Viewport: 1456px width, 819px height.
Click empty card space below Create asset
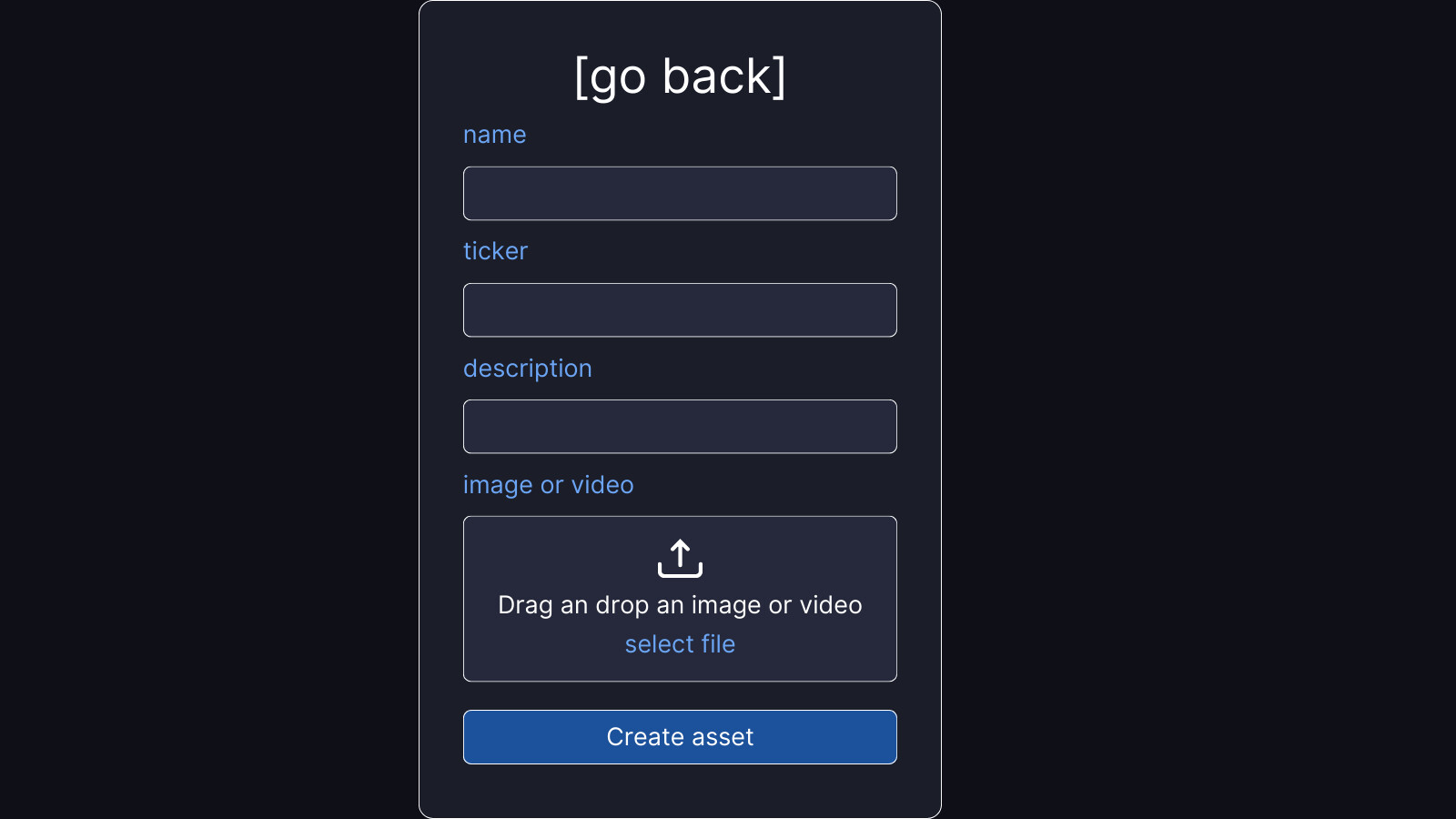[x=680, y=790]
